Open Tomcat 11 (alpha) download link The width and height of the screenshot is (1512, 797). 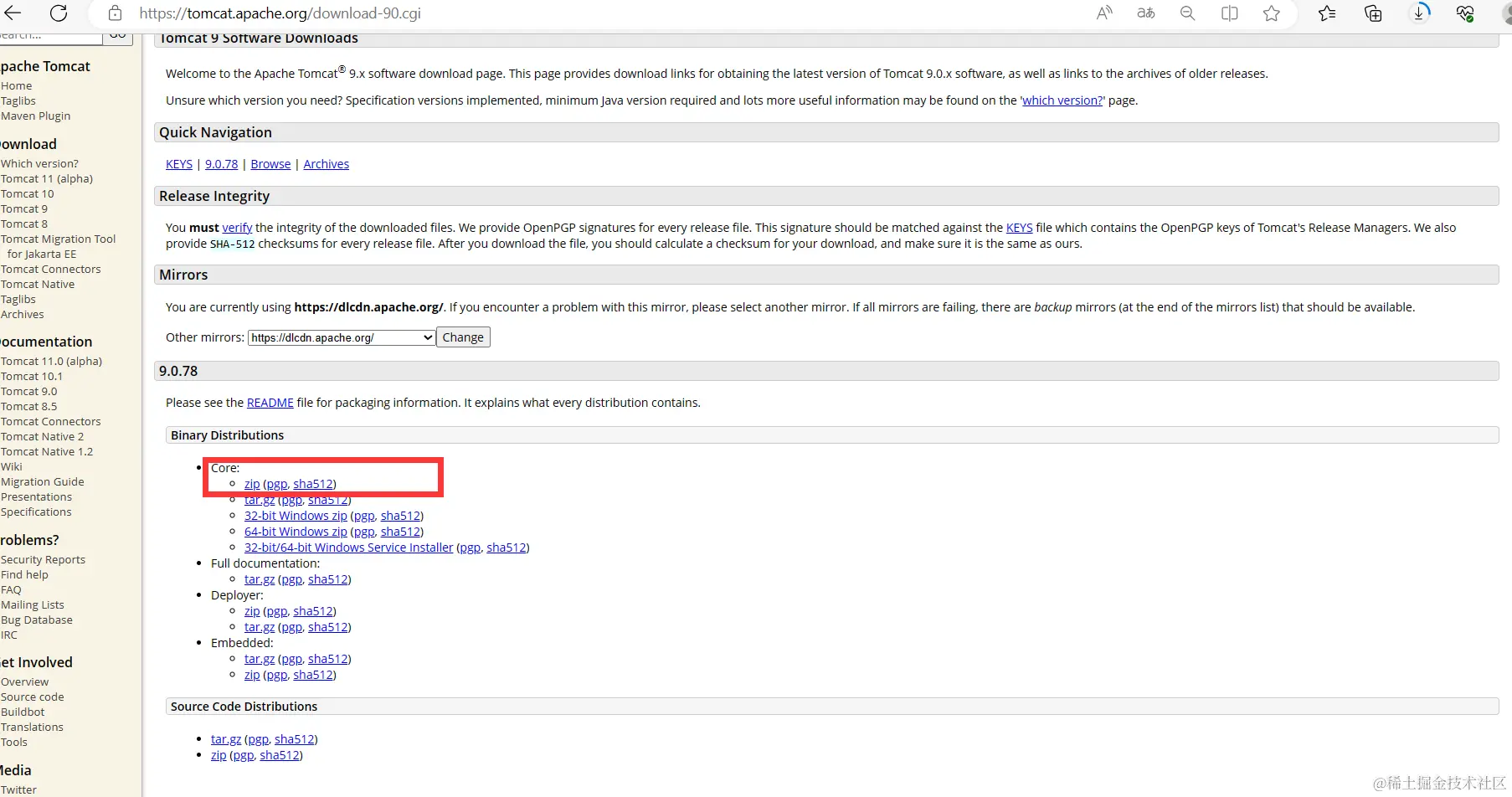[x=47, y=178]
